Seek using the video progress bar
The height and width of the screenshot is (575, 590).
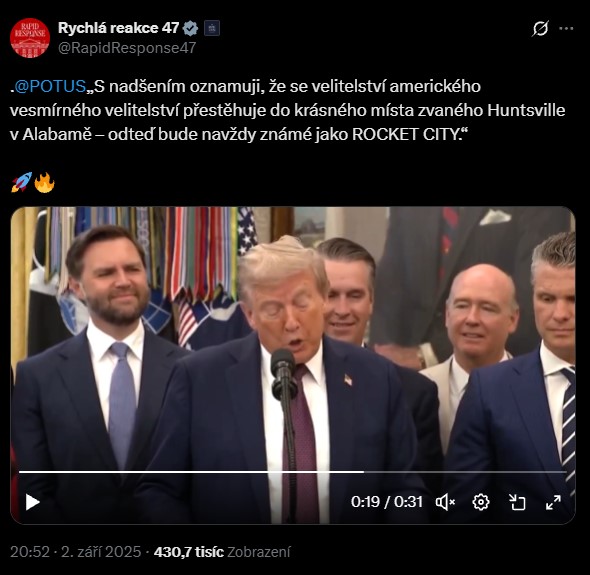293,472
